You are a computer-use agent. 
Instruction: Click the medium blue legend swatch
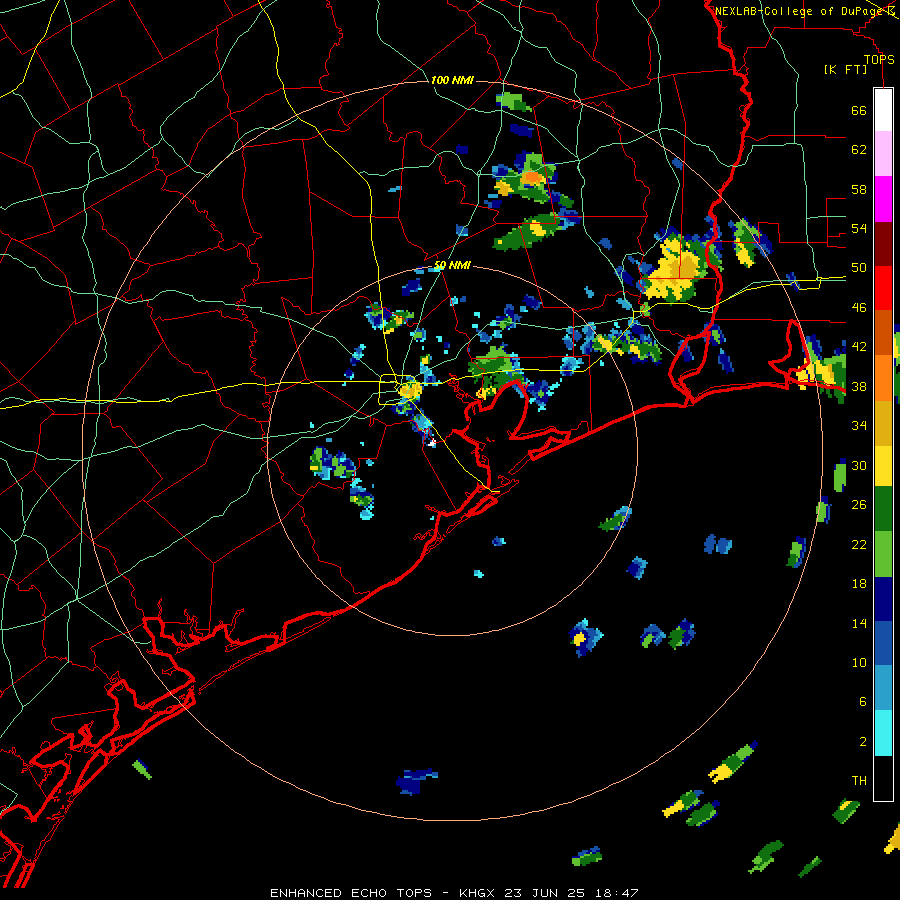[883, 643]
